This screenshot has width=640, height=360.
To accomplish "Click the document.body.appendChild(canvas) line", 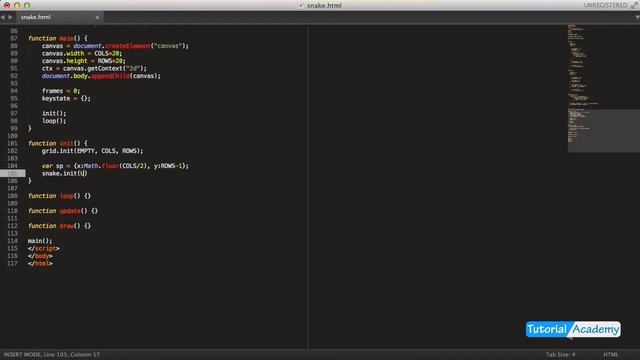I will click(101, 76).
